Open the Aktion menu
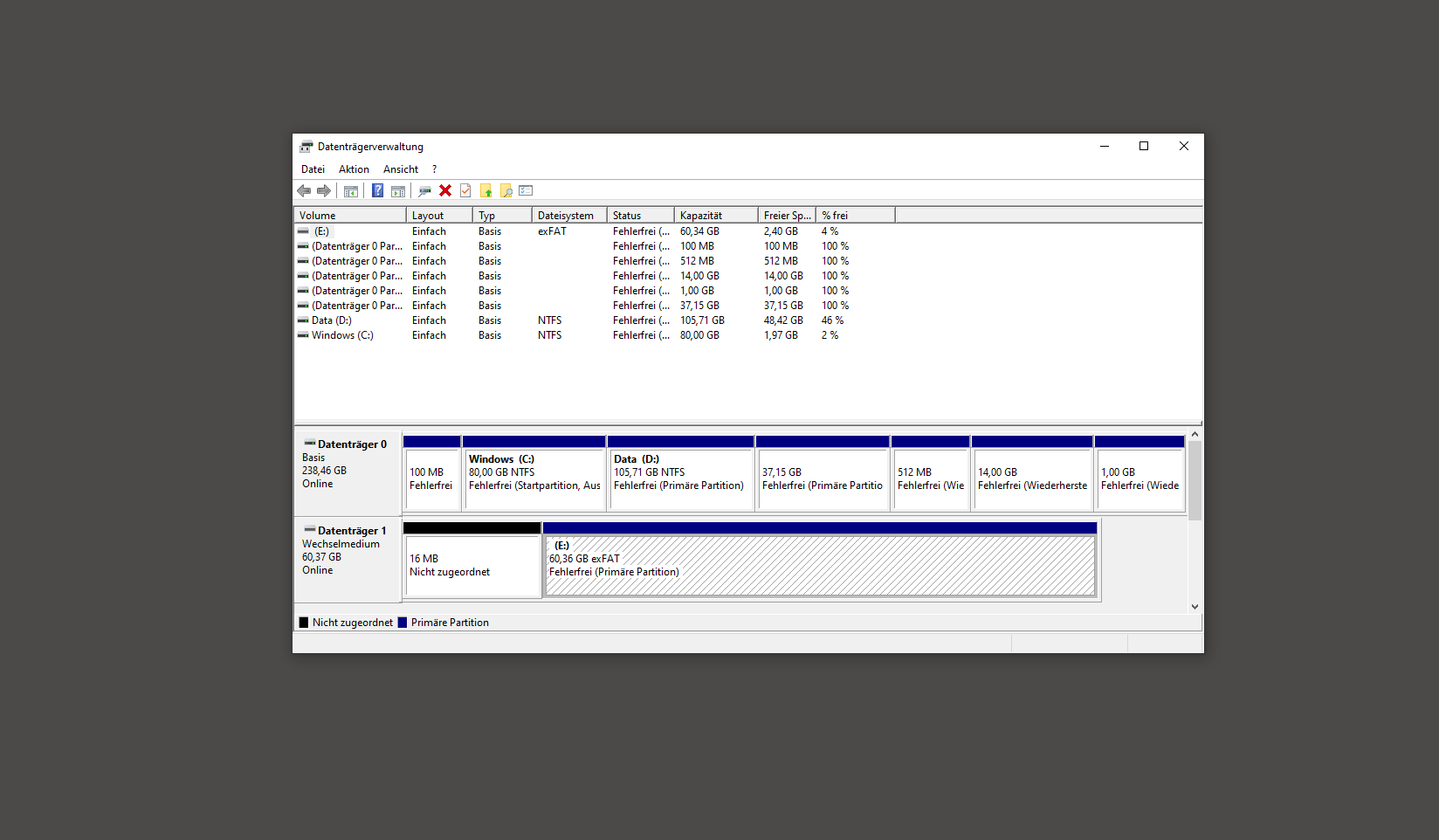Viewport: 1439px width, 840px height. click(354, 169)
